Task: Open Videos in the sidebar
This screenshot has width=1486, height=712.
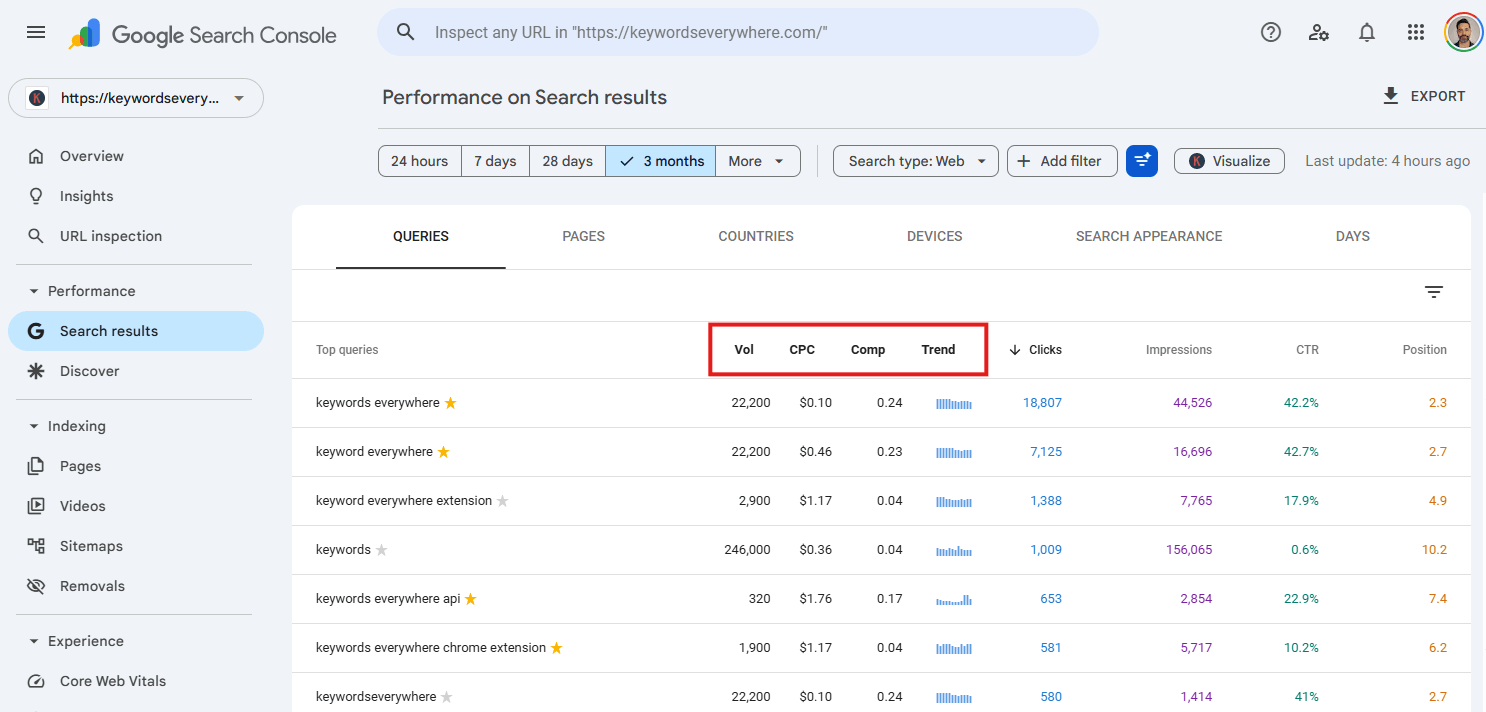Action: point(136,506)
